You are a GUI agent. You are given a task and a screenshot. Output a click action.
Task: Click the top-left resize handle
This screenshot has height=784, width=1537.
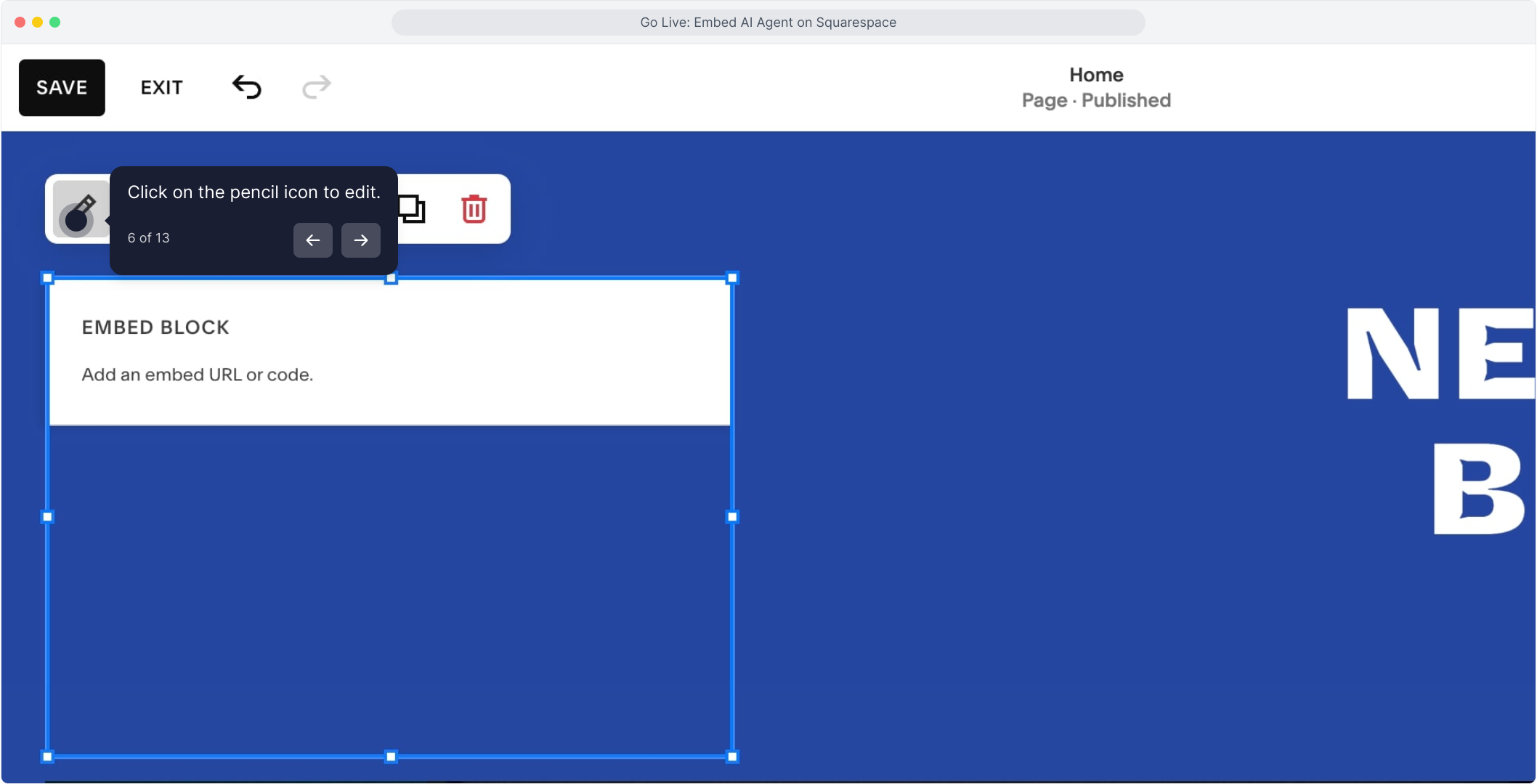pyautogui.click(x=48, y=278)
